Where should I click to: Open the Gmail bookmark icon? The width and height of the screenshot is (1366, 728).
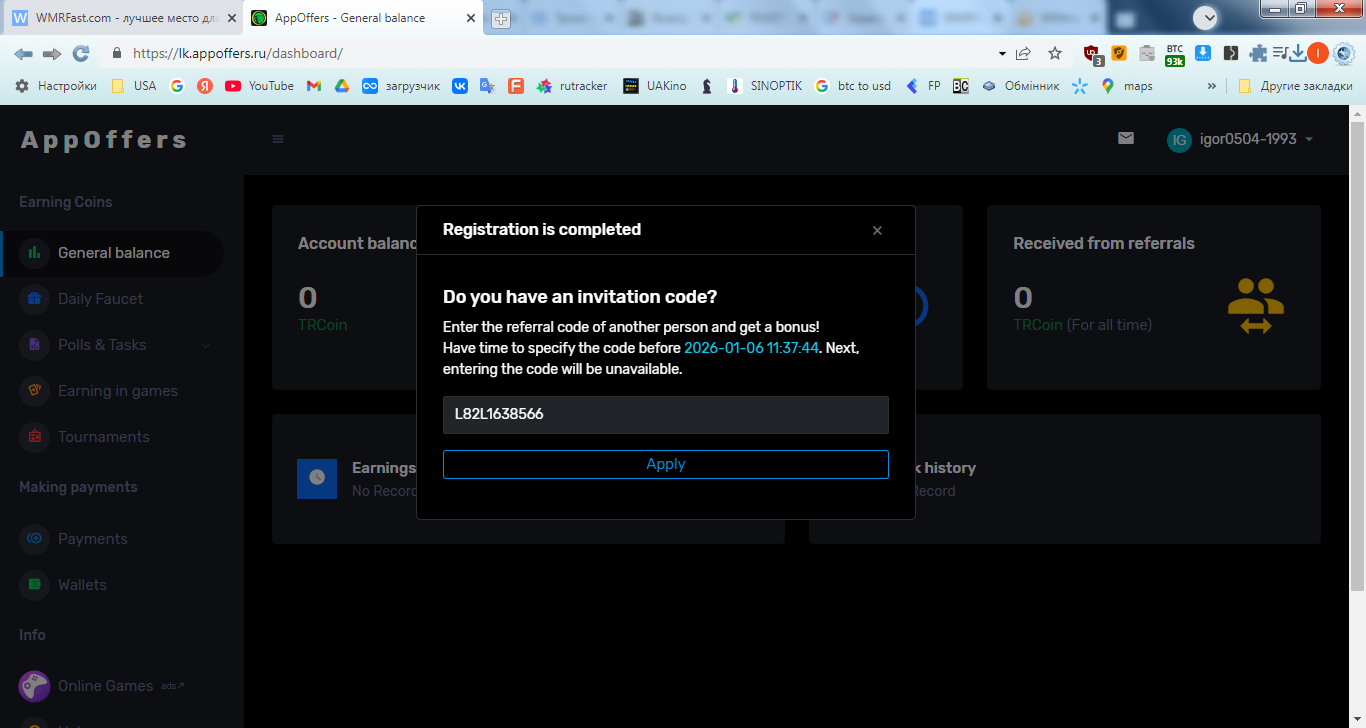[313, 86]
